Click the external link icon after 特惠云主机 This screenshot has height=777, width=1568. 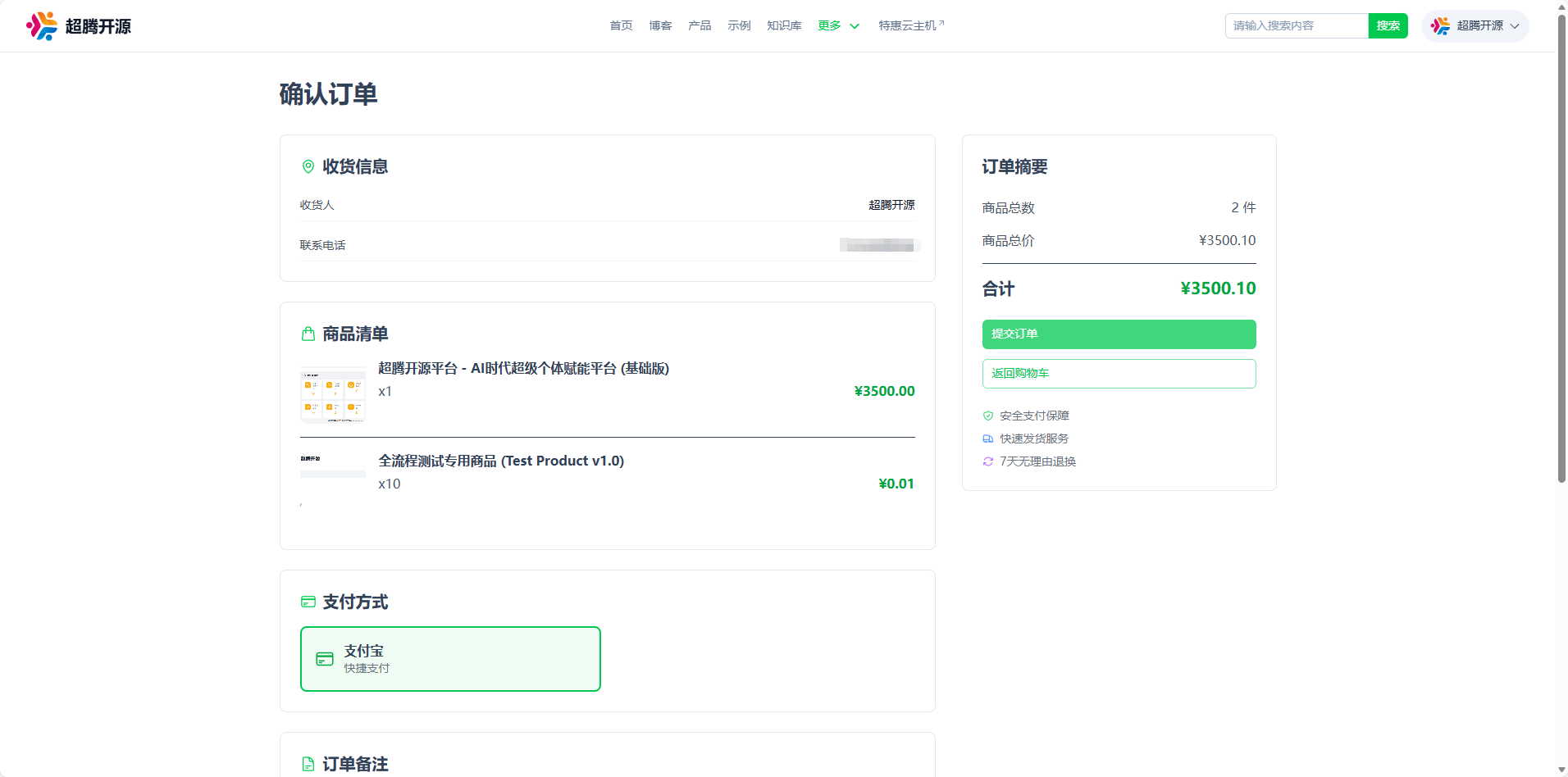[941, 23]
